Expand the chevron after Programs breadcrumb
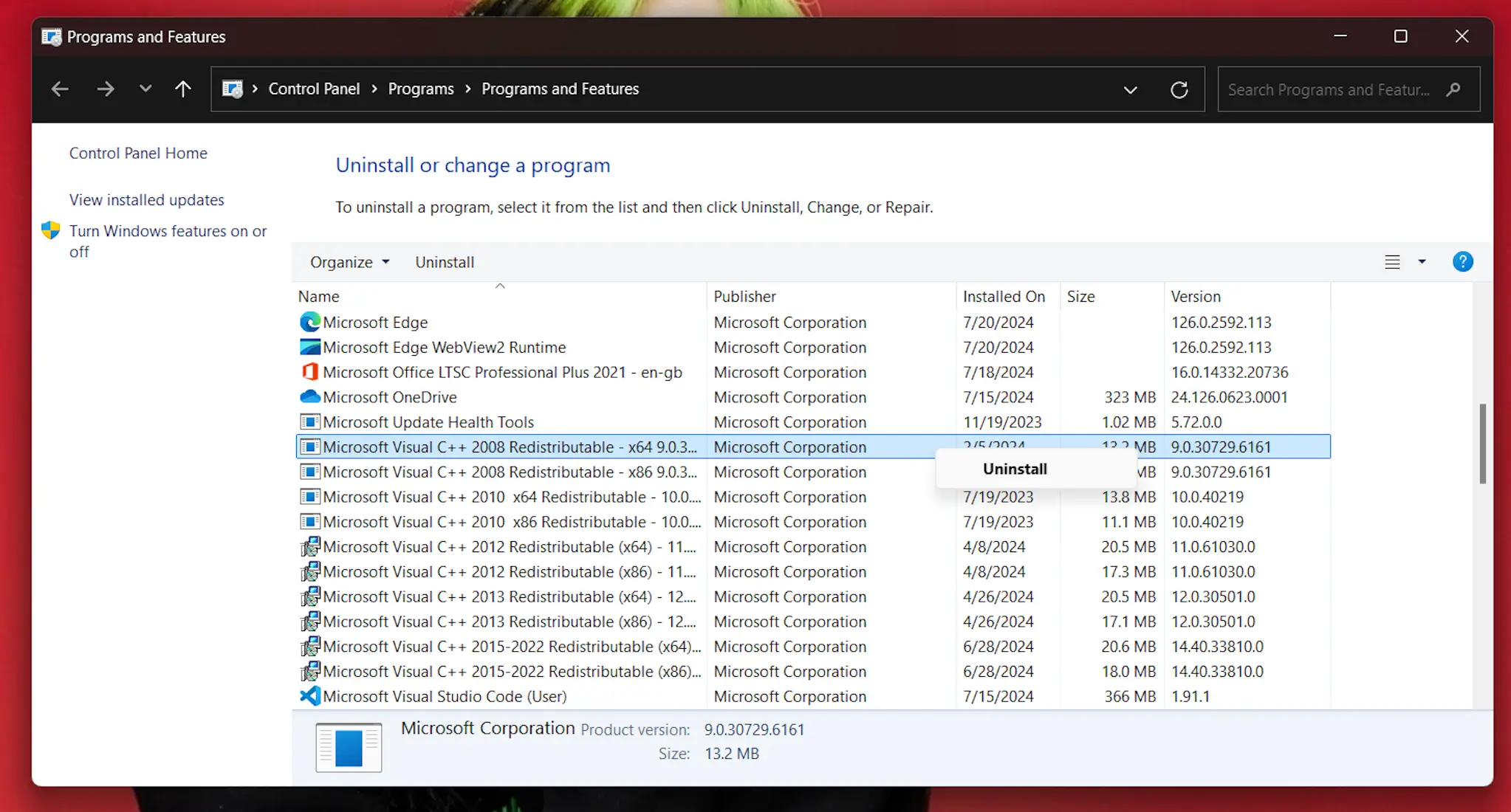 point(467,89)
